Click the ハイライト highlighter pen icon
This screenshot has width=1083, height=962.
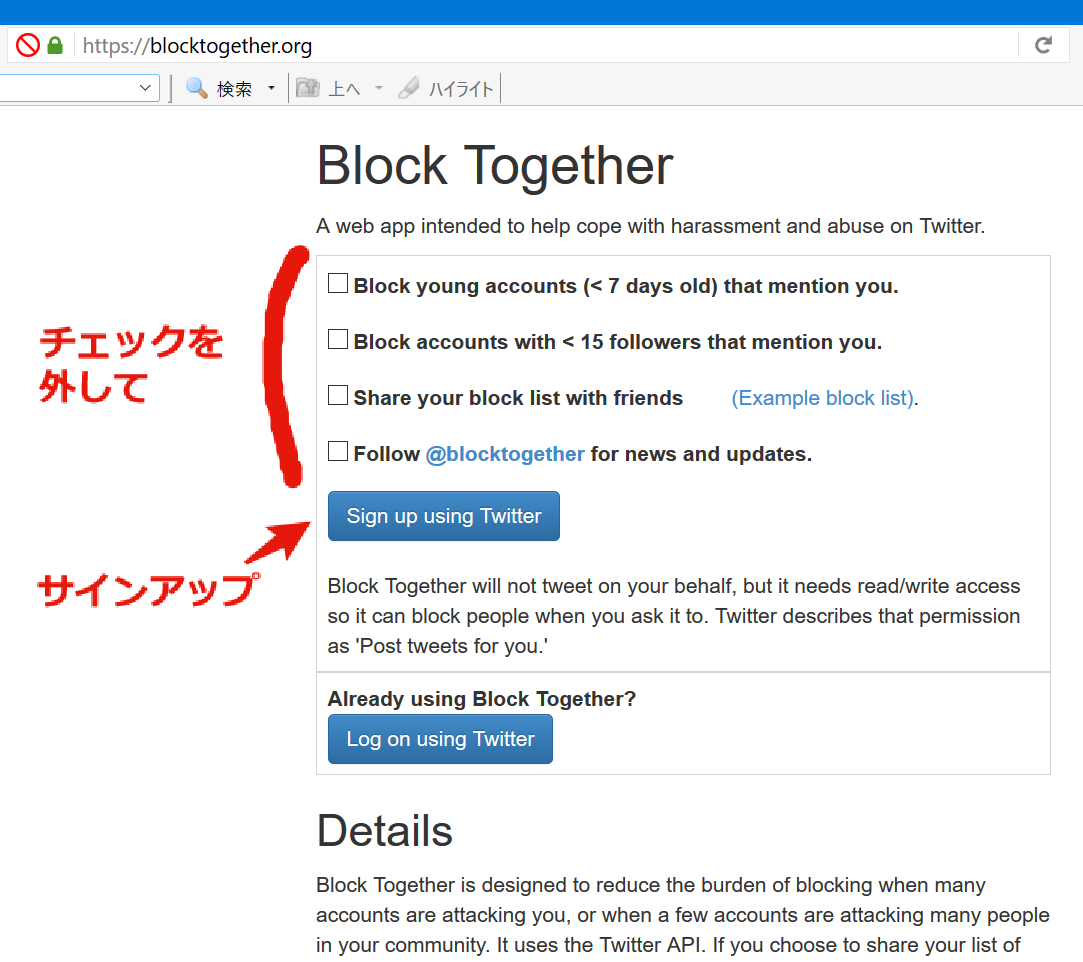point(409,88)
